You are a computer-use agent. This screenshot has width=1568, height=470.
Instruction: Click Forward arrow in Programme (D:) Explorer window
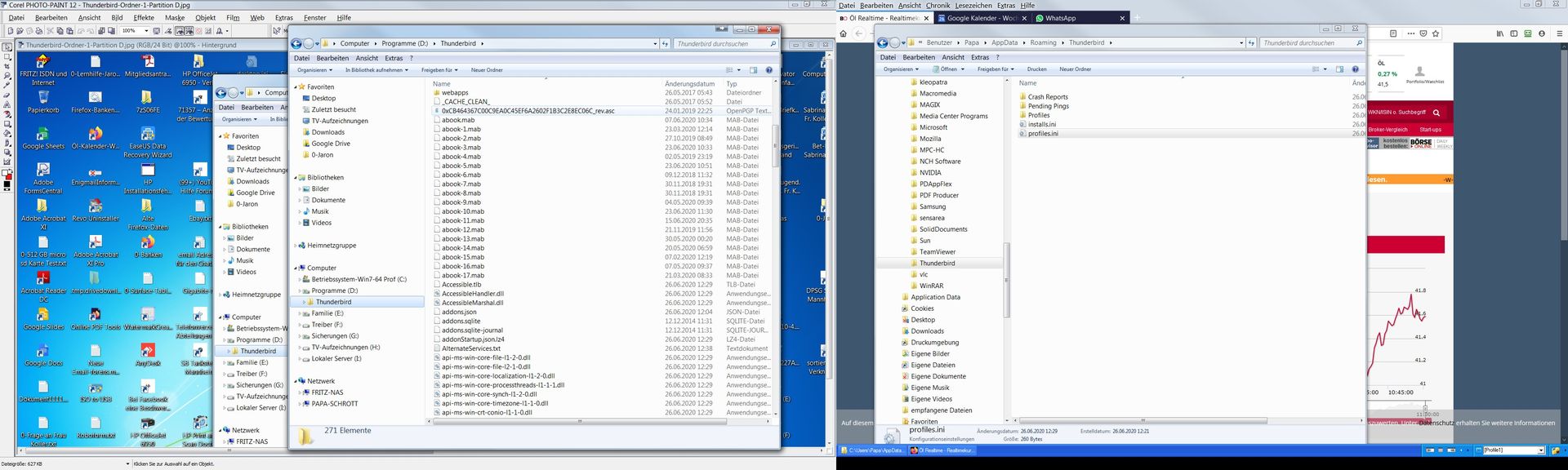click(310, 43)
